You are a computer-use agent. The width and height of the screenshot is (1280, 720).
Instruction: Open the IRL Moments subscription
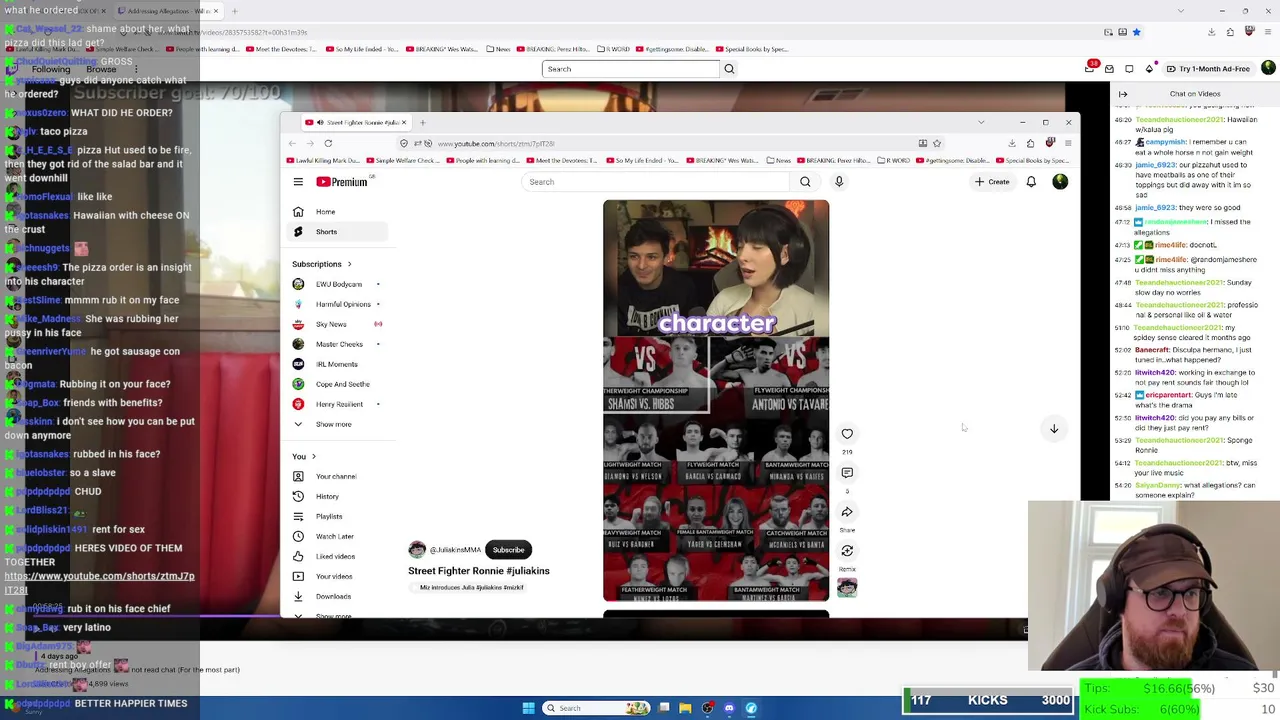(x=336, y=364)
